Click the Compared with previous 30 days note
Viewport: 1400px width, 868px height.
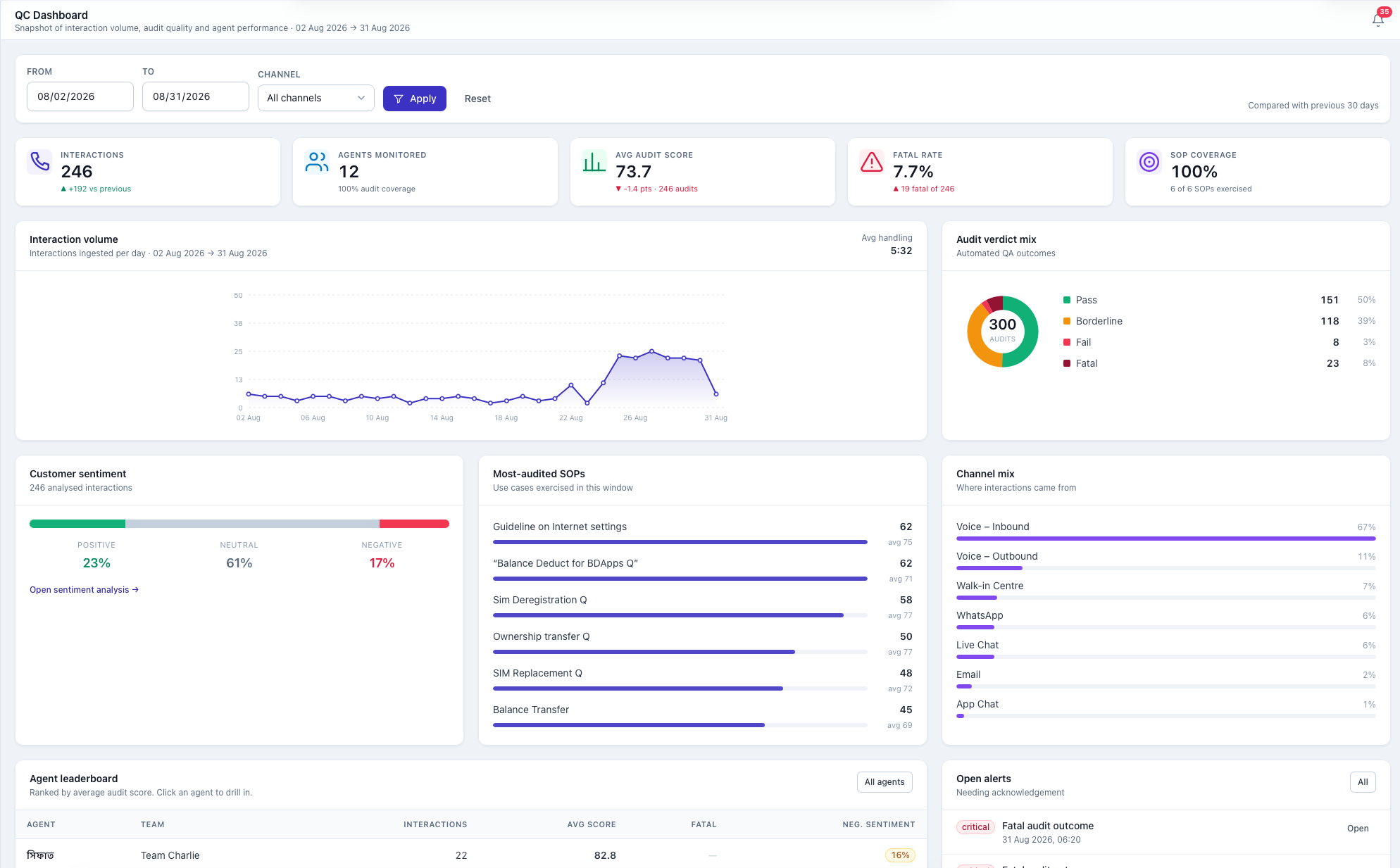click(x=1313, y=106)
